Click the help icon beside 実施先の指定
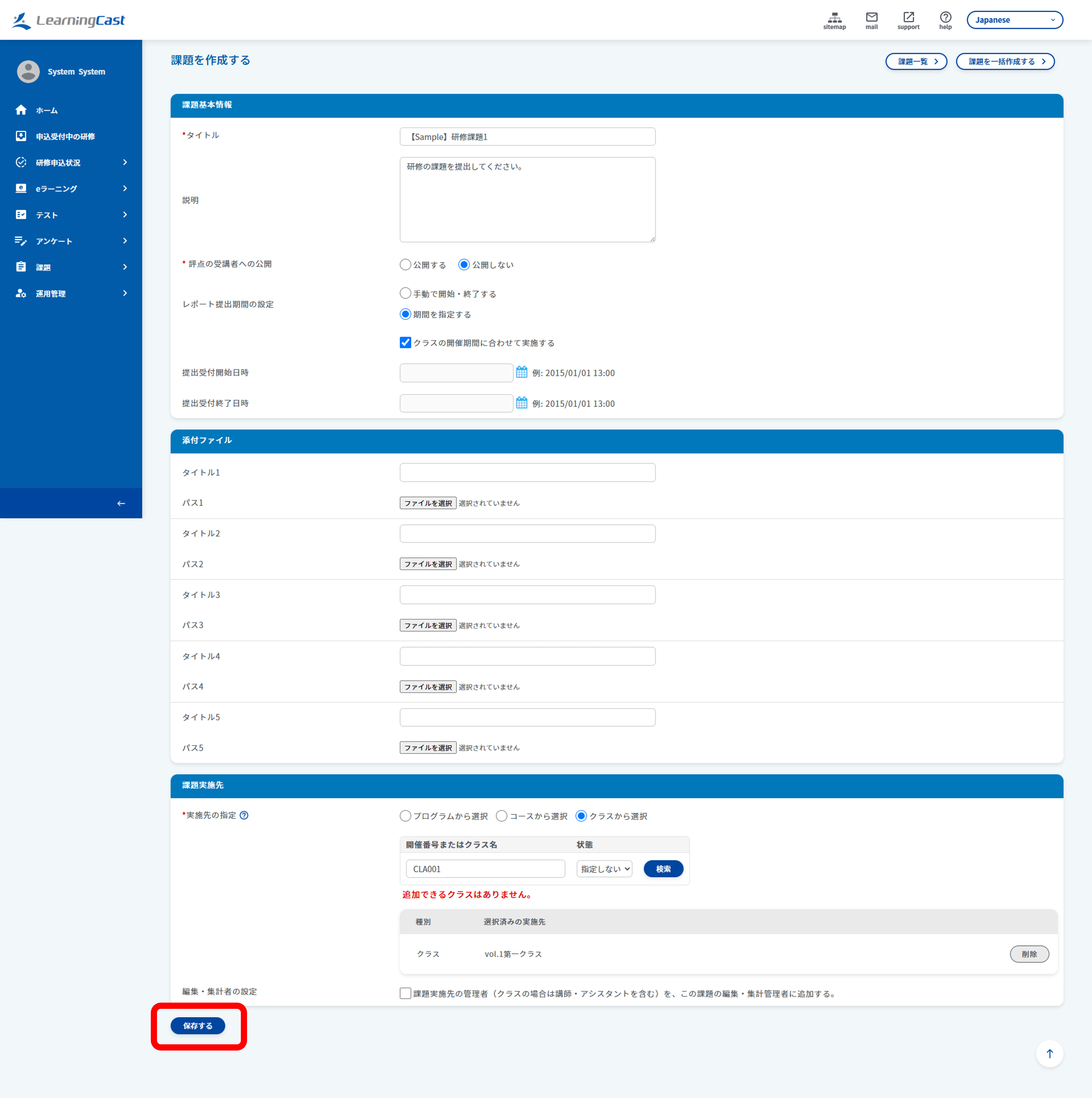This screenshot has height=1098, width=1092. coord(244,815)
